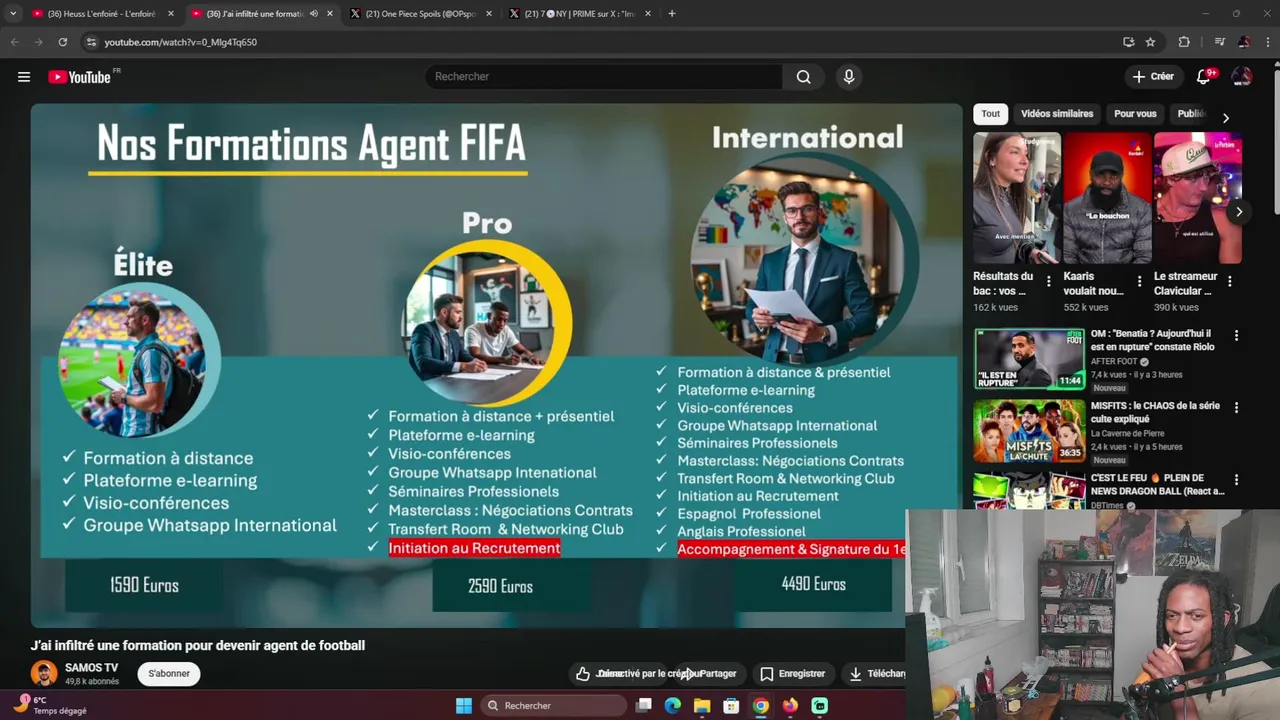1280x720 pixels.
Task: Click the Télécharger download button
Action: click(x=874, y=674)
